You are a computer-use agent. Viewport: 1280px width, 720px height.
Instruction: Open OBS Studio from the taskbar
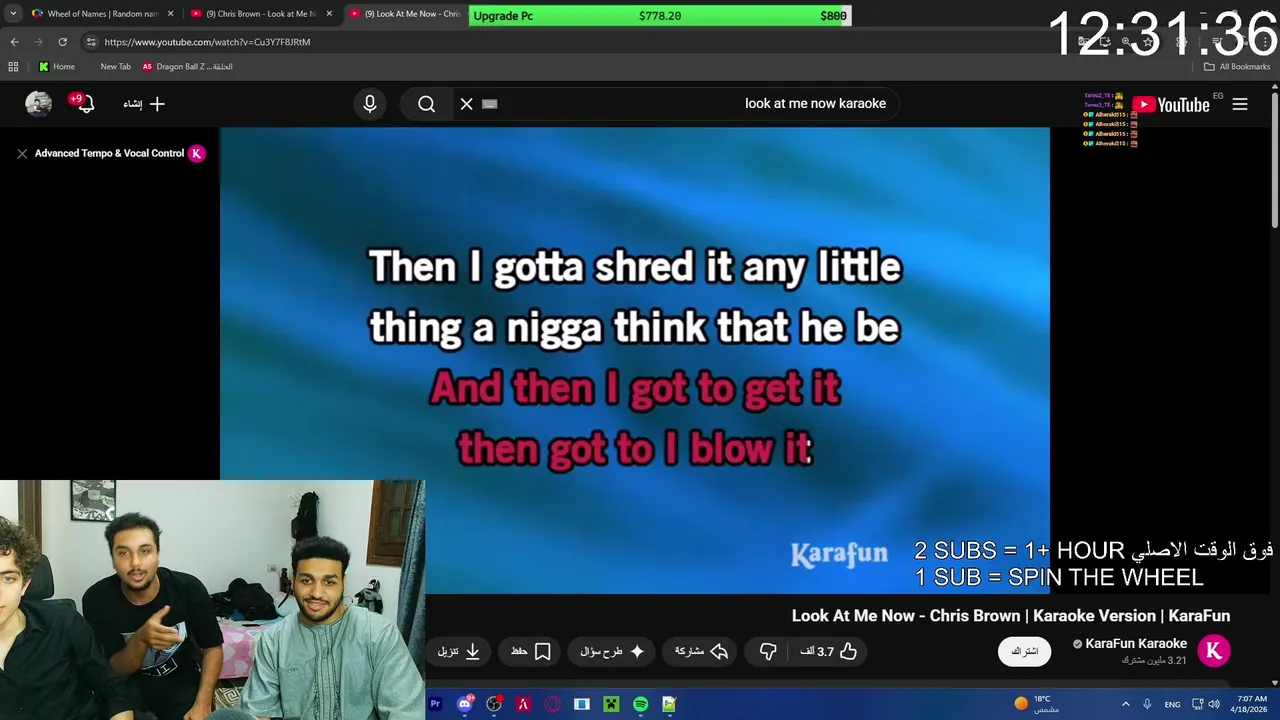(494, 704)
